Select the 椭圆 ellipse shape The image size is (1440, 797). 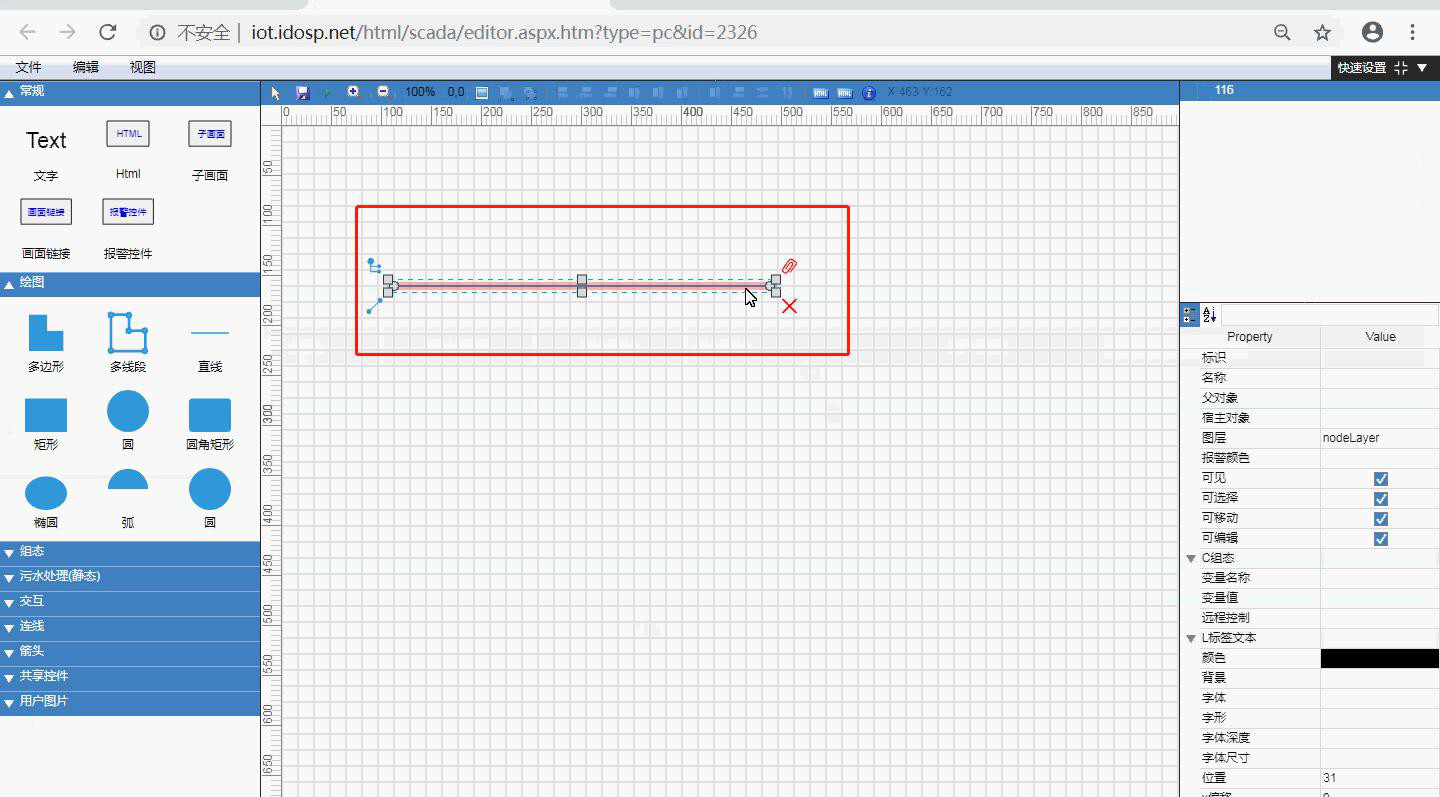pos(46,492)
